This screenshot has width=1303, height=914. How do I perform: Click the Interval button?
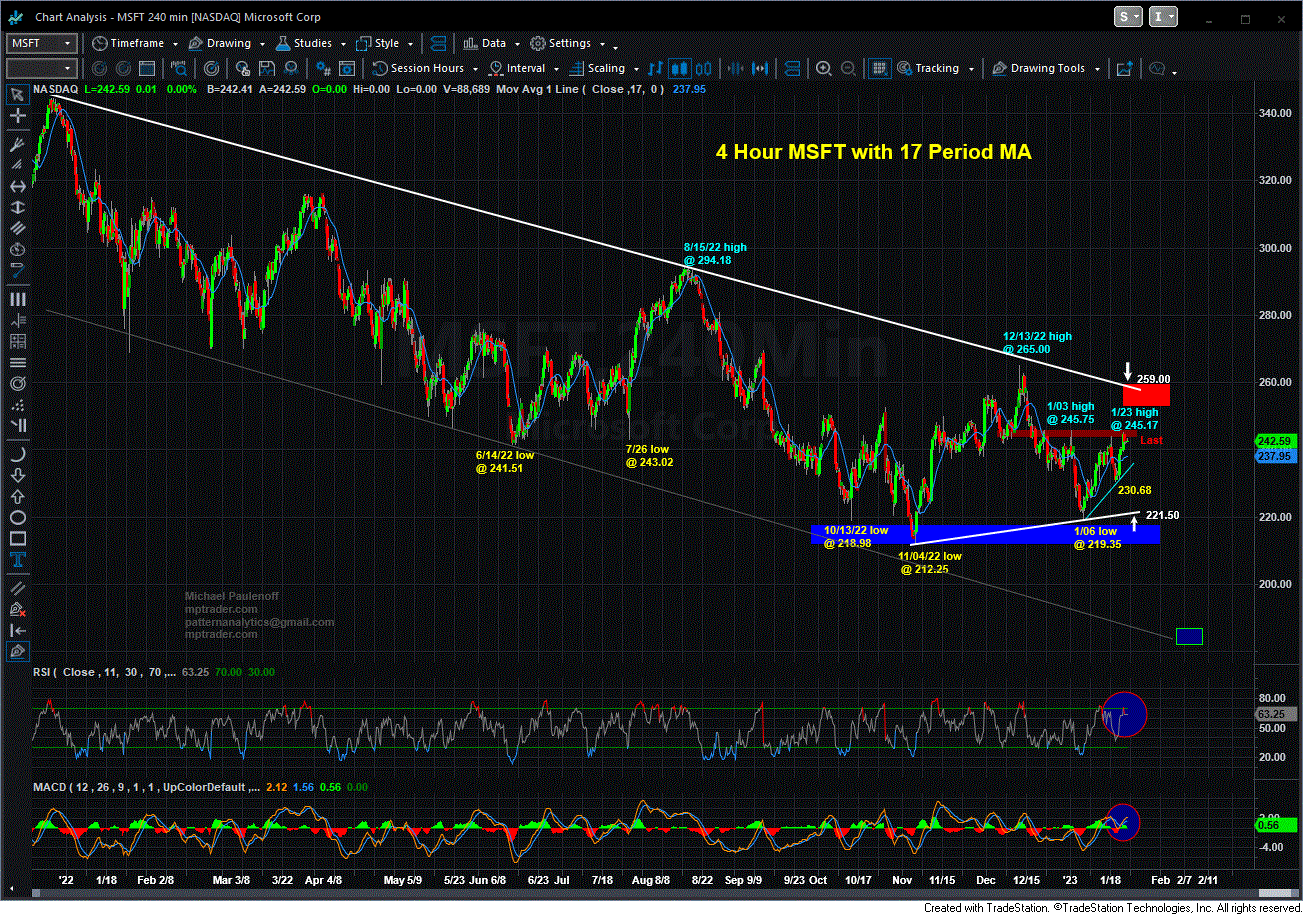tap(519, 68)
